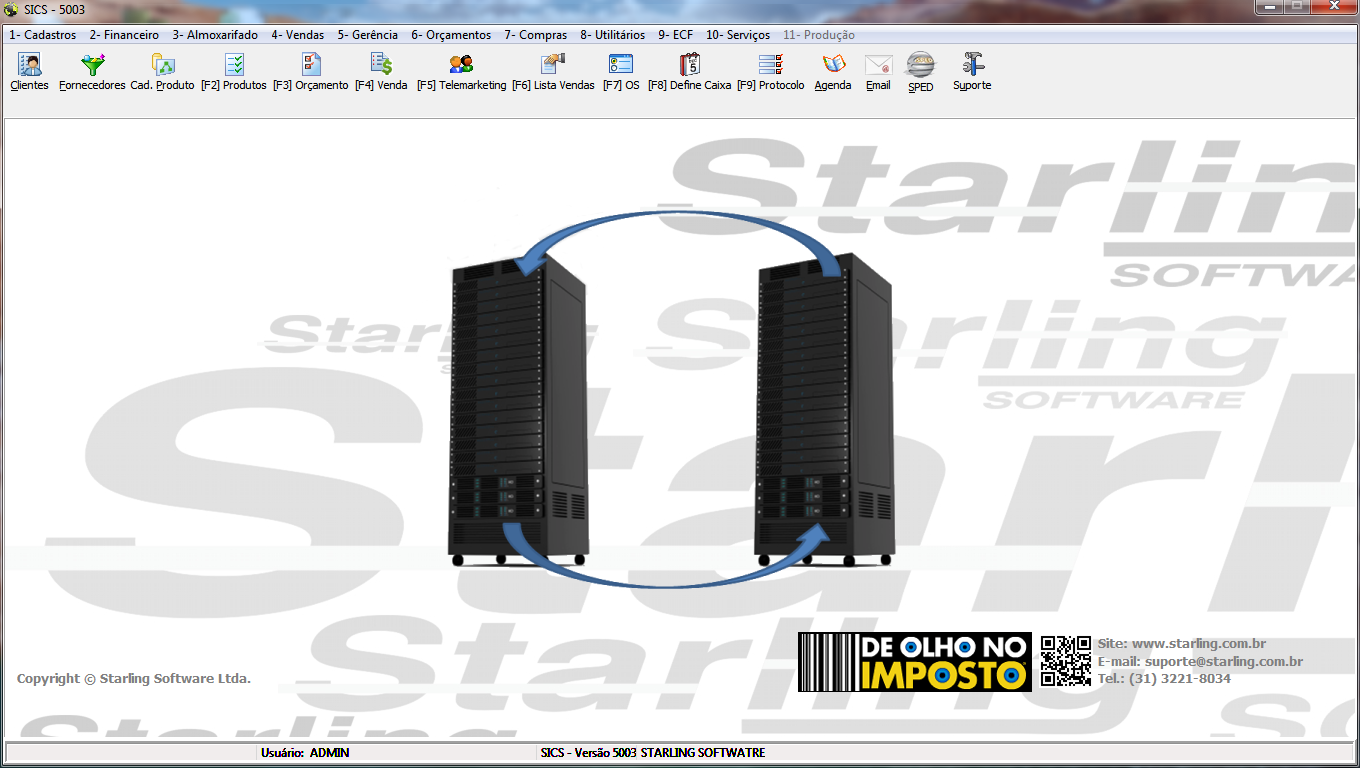
Task: Open the [F5] Telemarketing icon
Action: pyautogui.click(x=461, y=65)
